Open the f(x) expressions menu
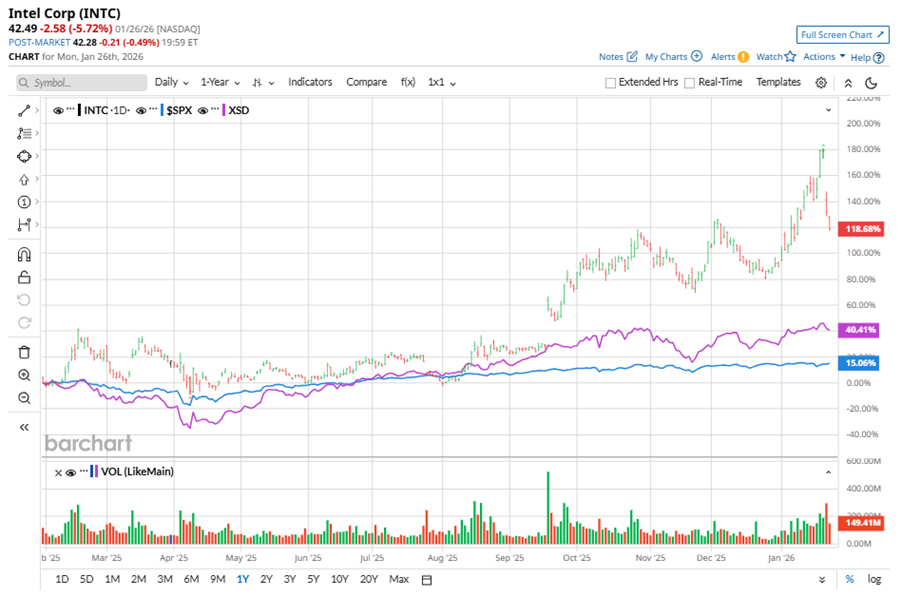 408,82
